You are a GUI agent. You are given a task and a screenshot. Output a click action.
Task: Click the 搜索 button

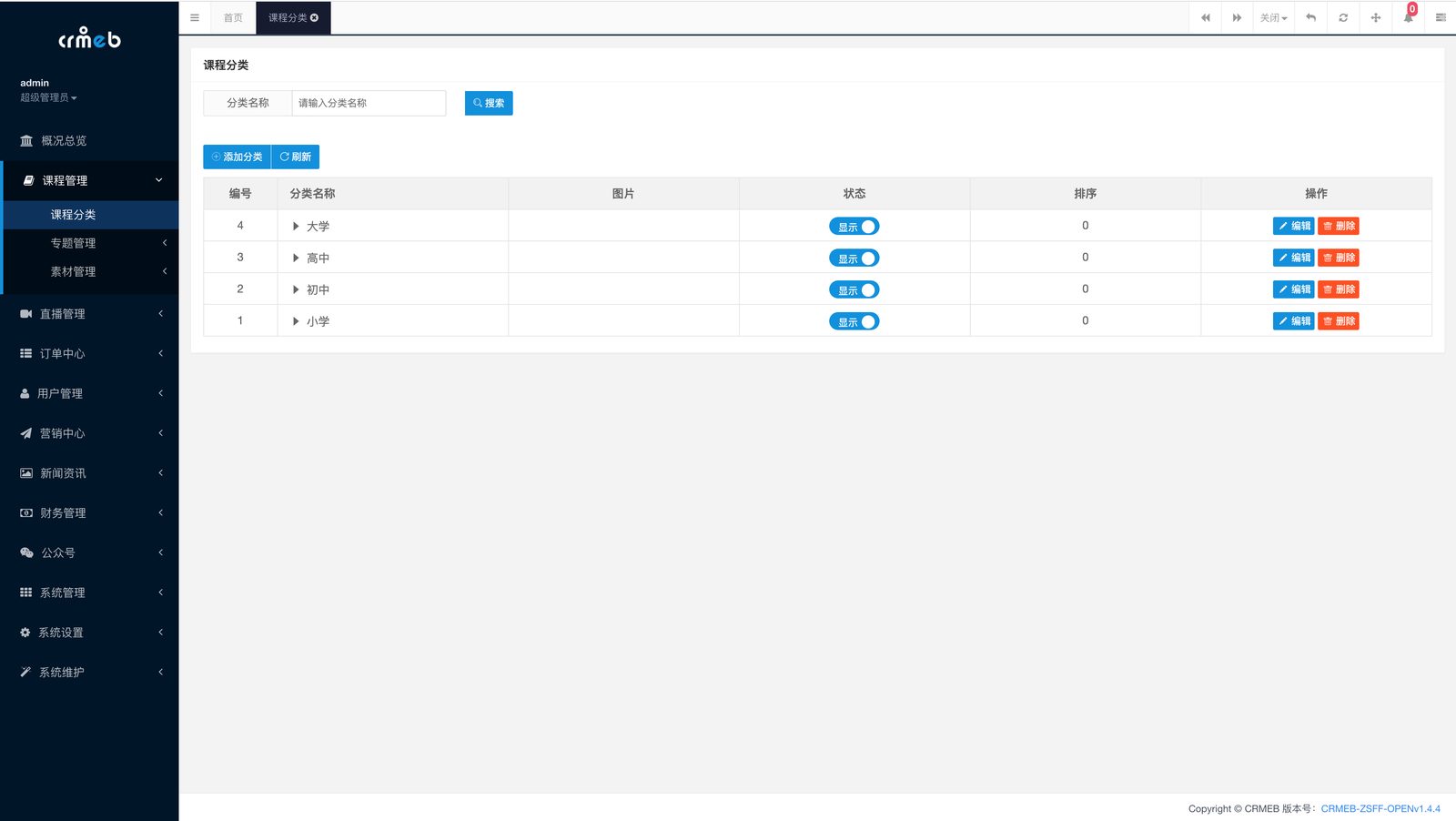pyautogui.click(x=489, y=103)
